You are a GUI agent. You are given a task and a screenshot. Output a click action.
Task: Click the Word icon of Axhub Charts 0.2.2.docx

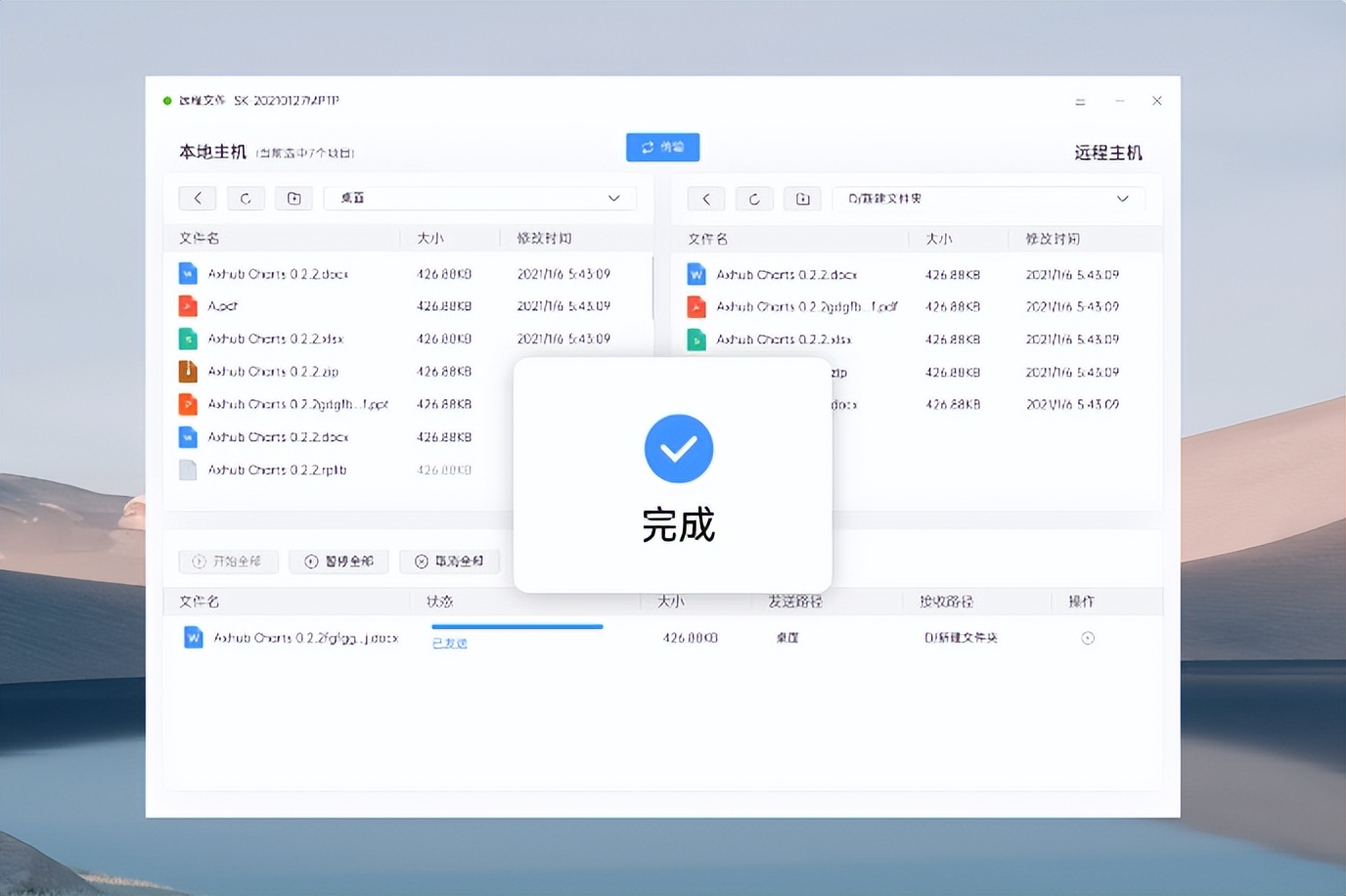point(187,273)
